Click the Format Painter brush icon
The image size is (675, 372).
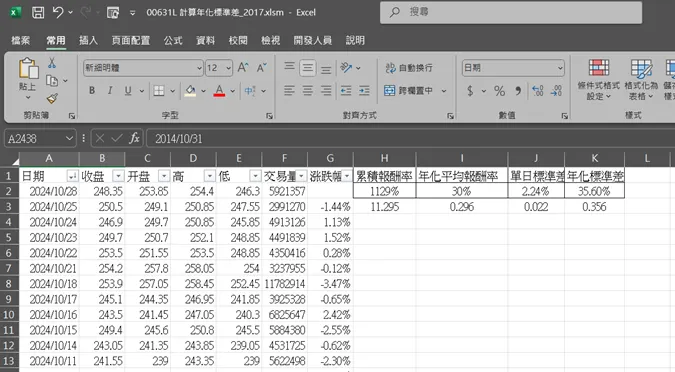(x=52, y=98)
